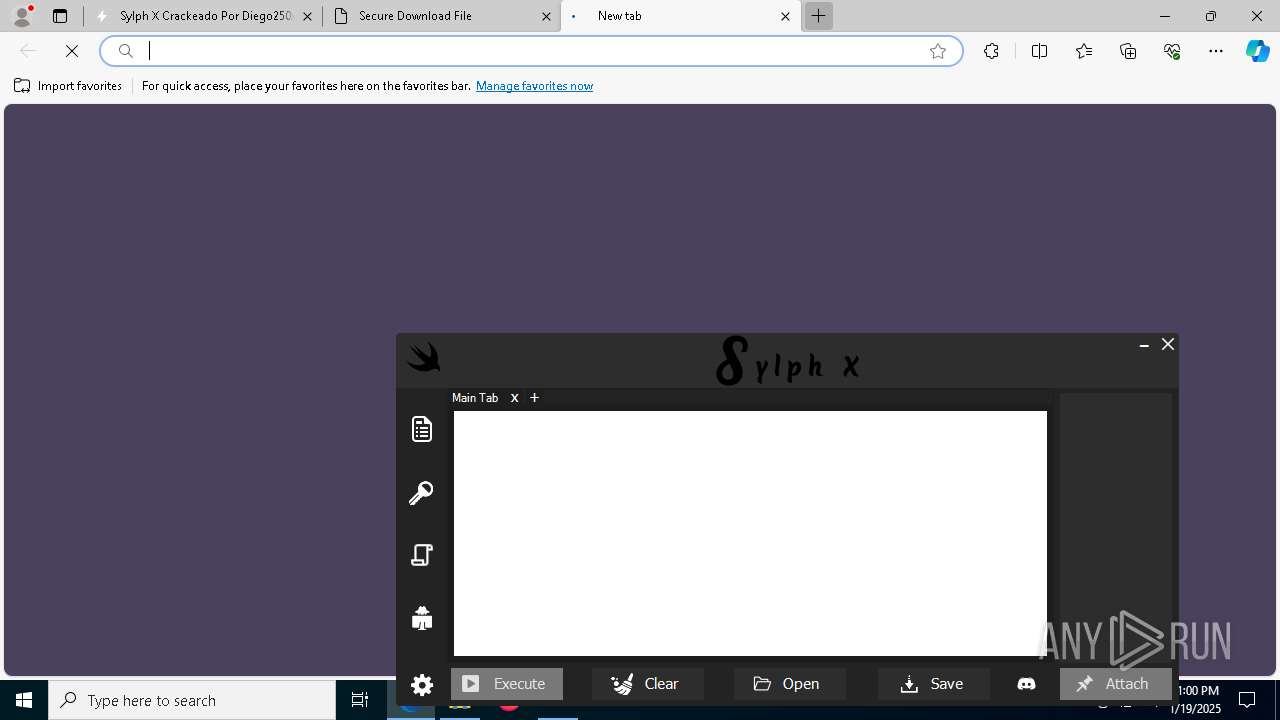Attach Sylph X to the game
1280x720 pixels.
1116,684
